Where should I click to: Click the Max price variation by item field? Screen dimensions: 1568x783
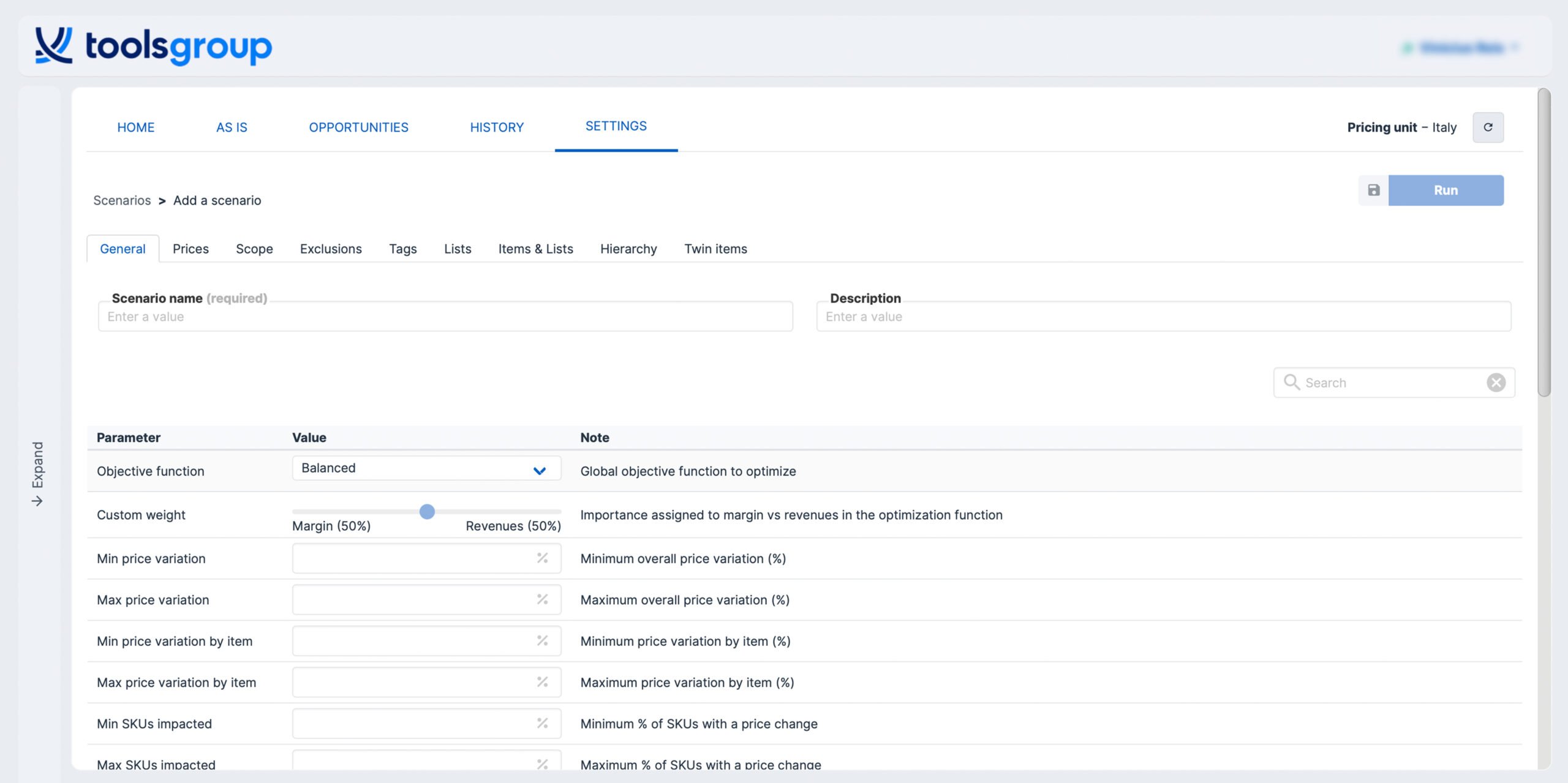coord(426,682)
